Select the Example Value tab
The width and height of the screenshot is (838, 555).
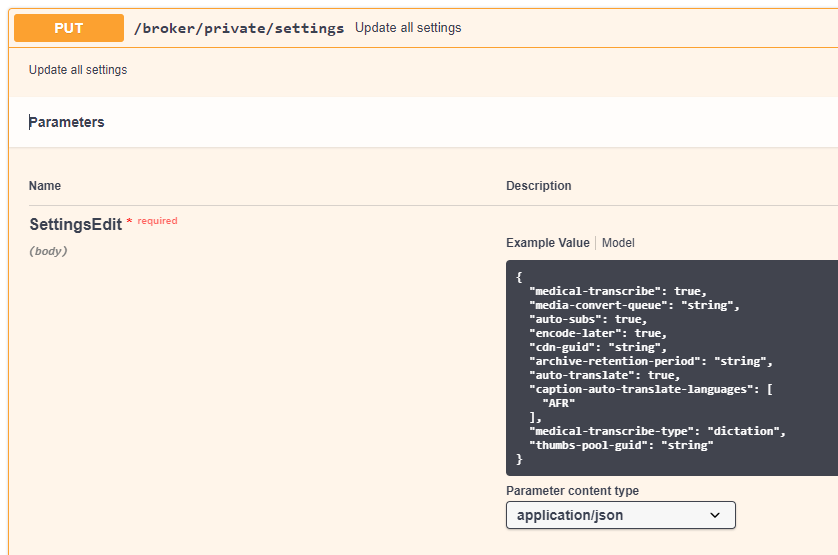(x=547, y=243)
